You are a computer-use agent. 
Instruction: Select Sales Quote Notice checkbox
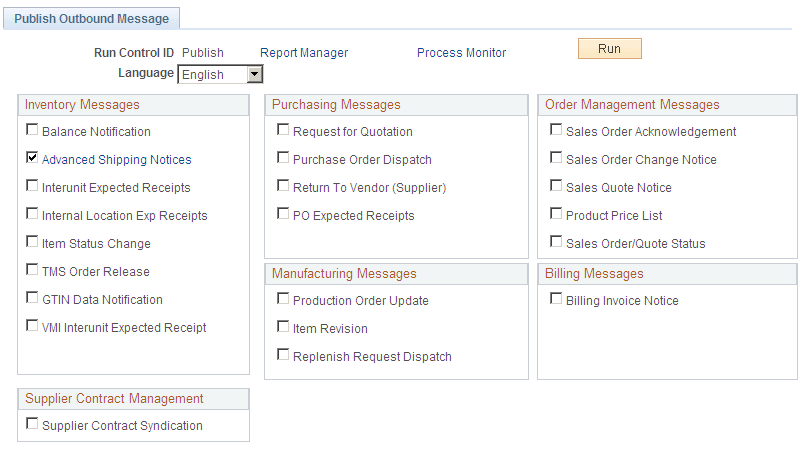coord(556,185)
